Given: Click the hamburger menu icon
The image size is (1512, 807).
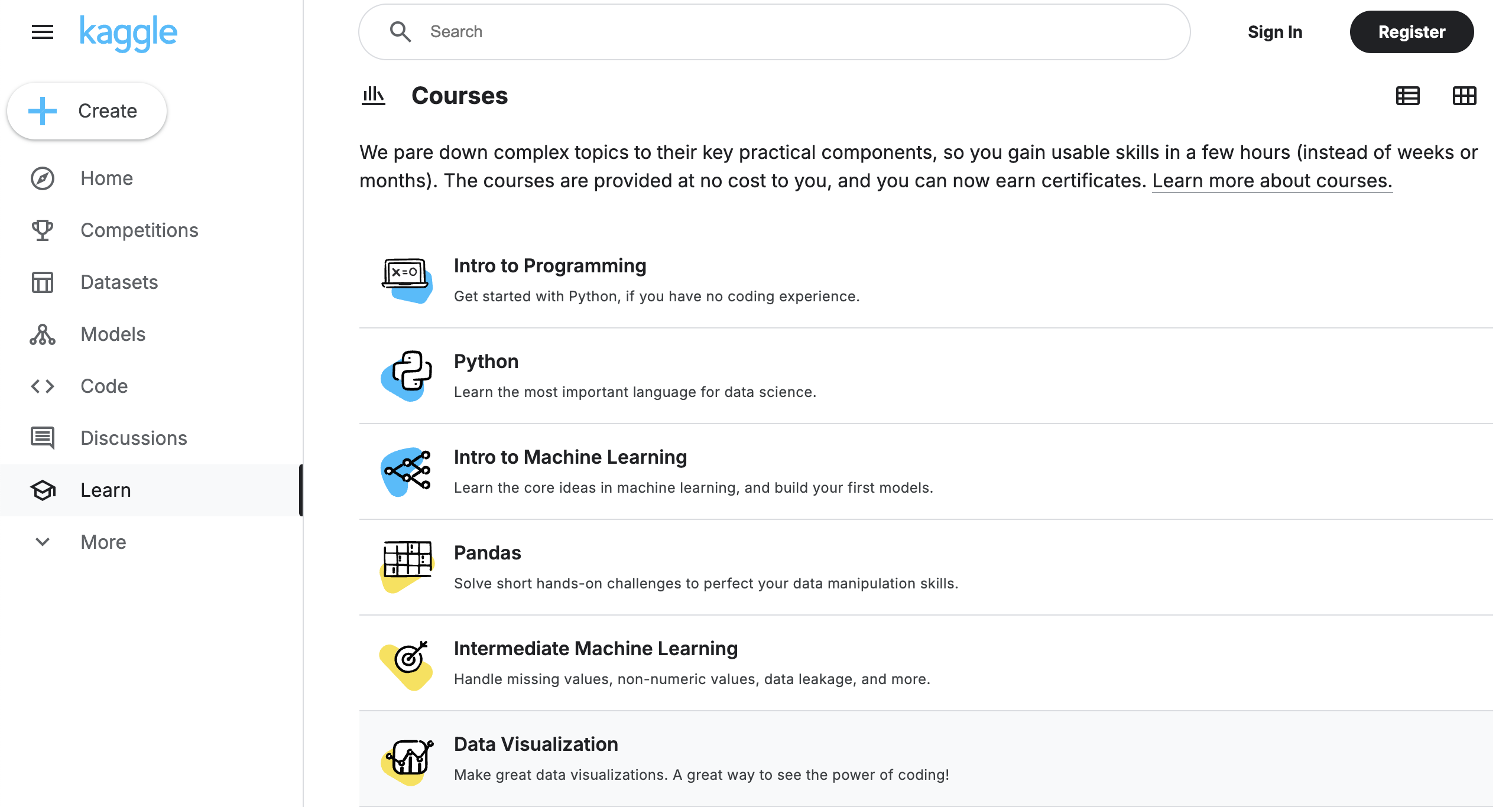Looking at the screenshot, I should click(43, 32).
